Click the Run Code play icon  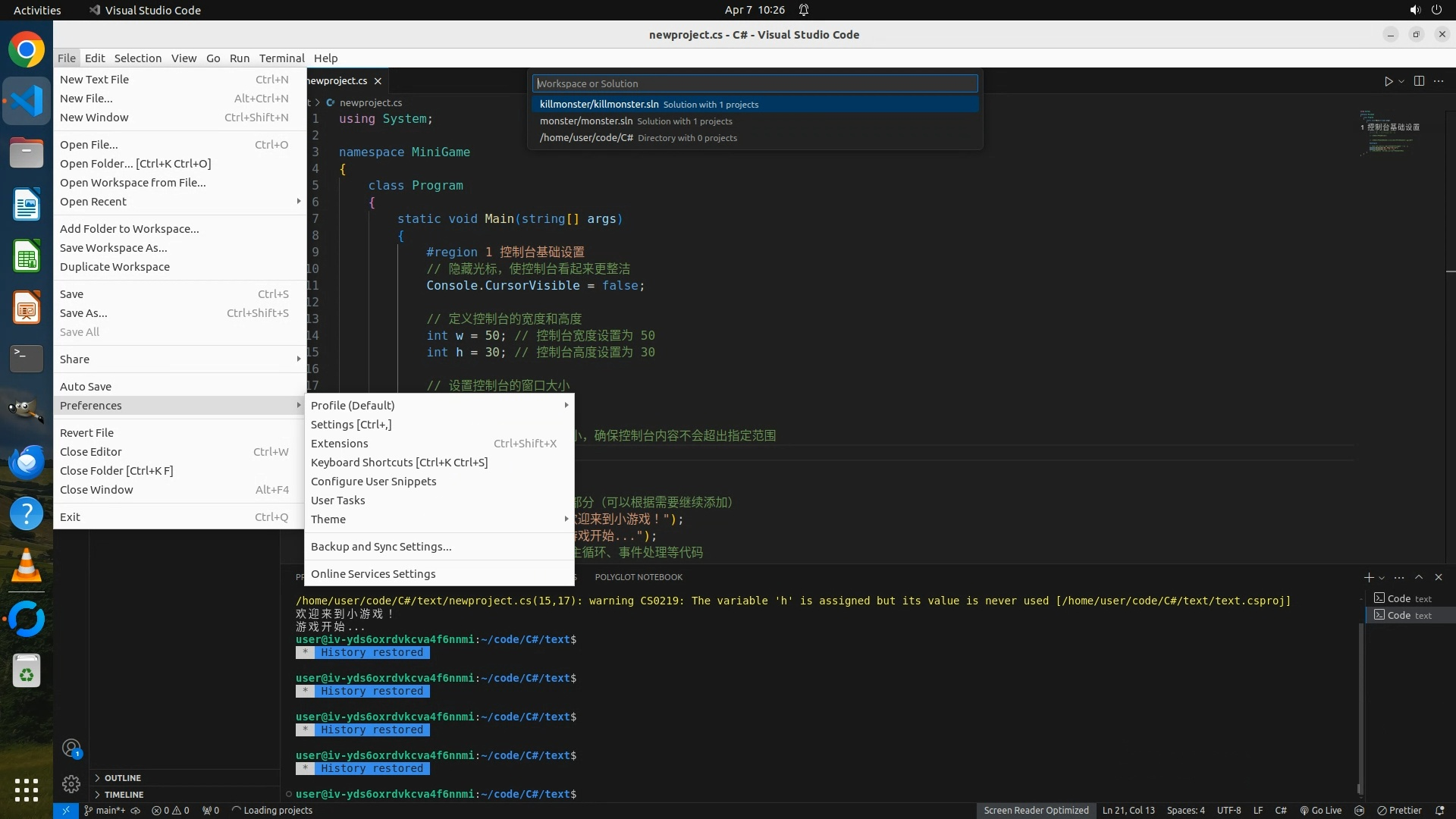click(x=1388, y=81)
